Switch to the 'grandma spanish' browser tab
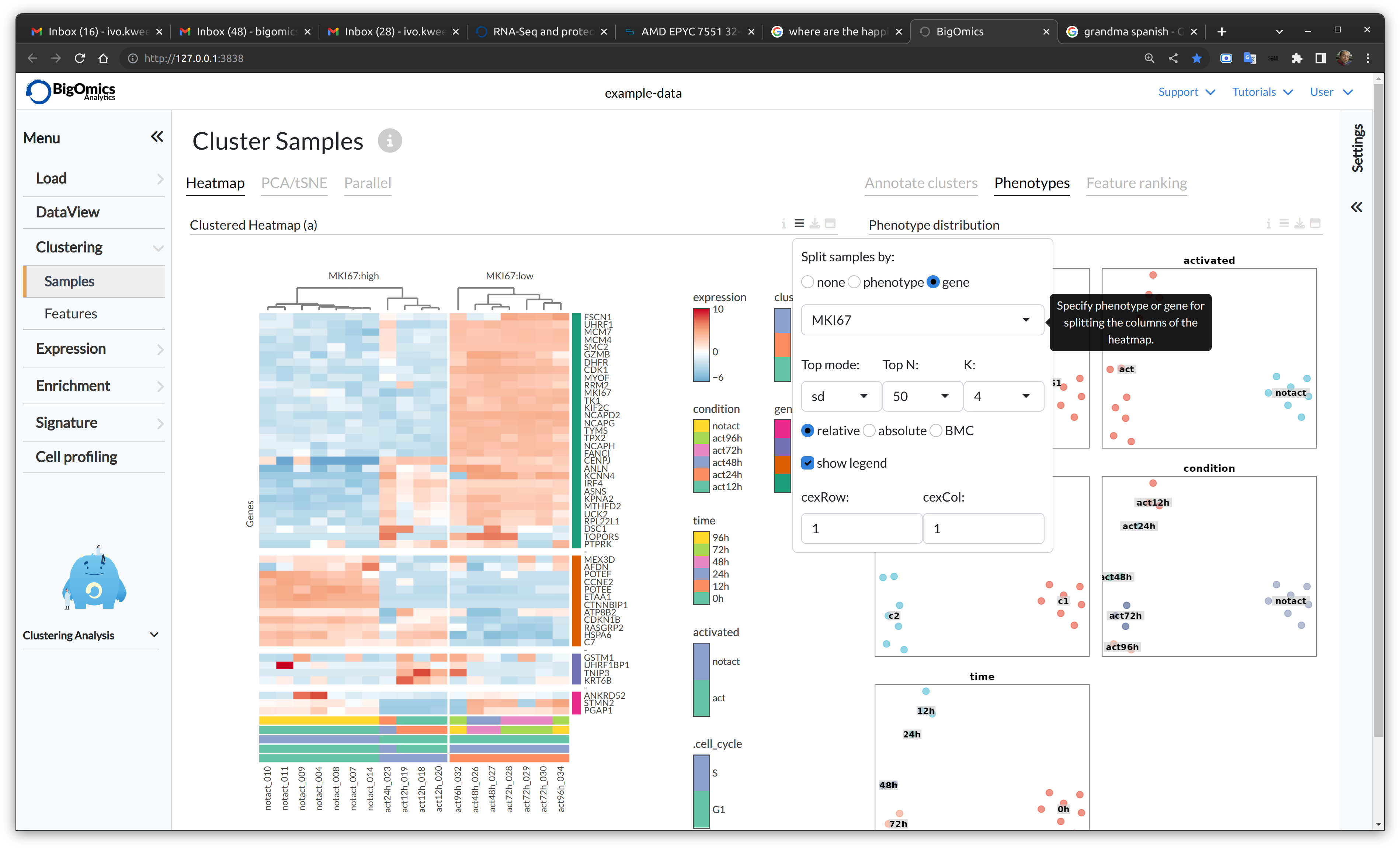1400x848 pixels. coord(1132,32)
